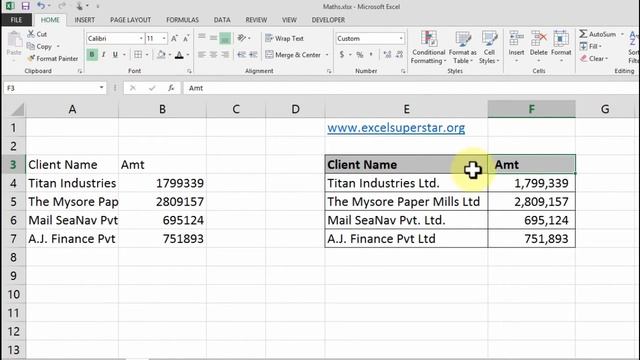The width and height of the screenshot is (640, 360).
Task: Align text left
Action: pyautogui.click(x=202, y=54)
